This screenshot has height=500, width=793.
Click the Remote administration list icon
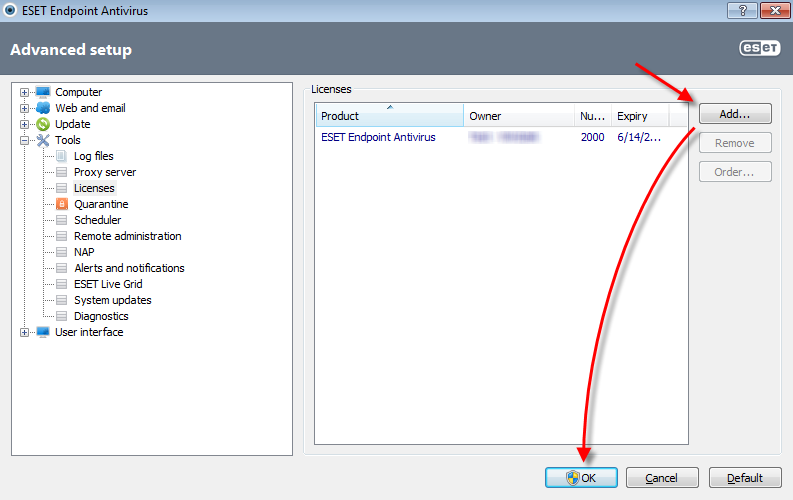[x=61, y=236]
